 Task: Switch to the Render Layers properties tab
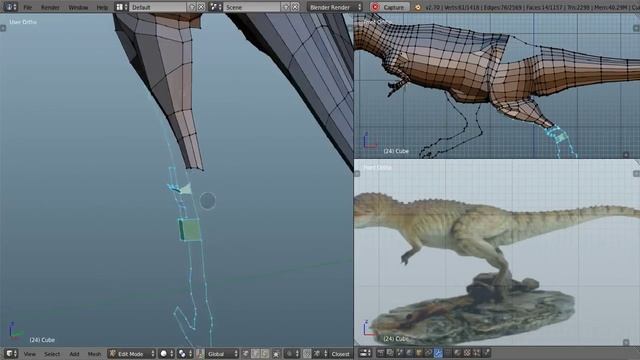point(390,353)
